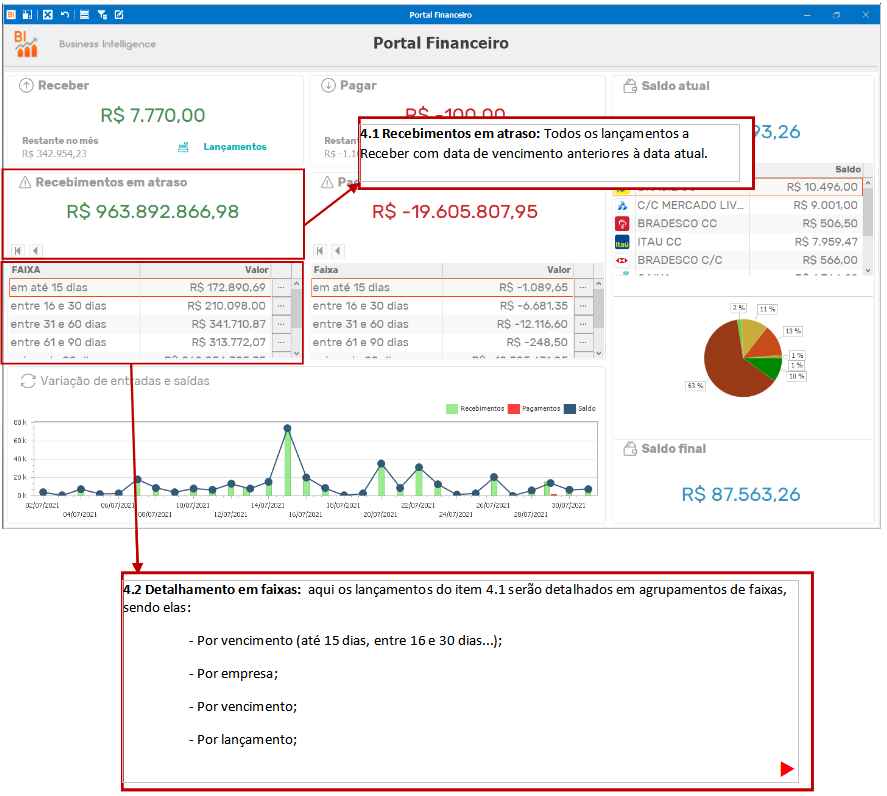This screenshot has width=887, height=796.
Task: Click the BI chart logo
Action: tap(25, 44)
